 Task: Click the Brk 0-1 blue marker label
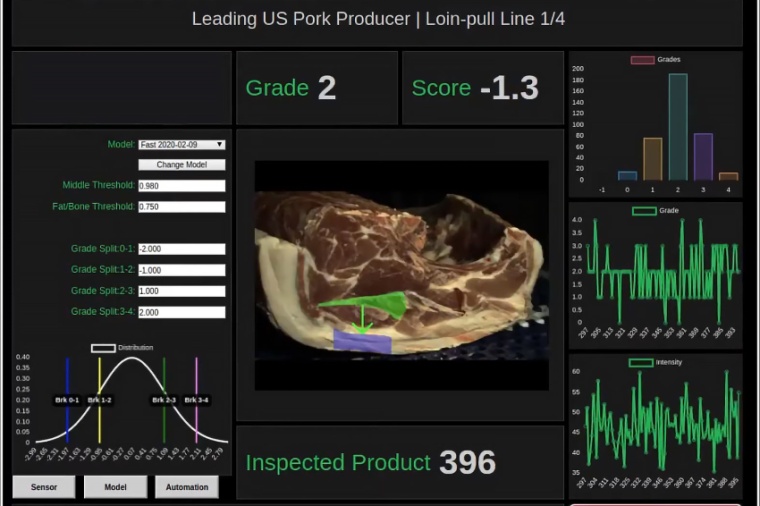coord(67,400)
